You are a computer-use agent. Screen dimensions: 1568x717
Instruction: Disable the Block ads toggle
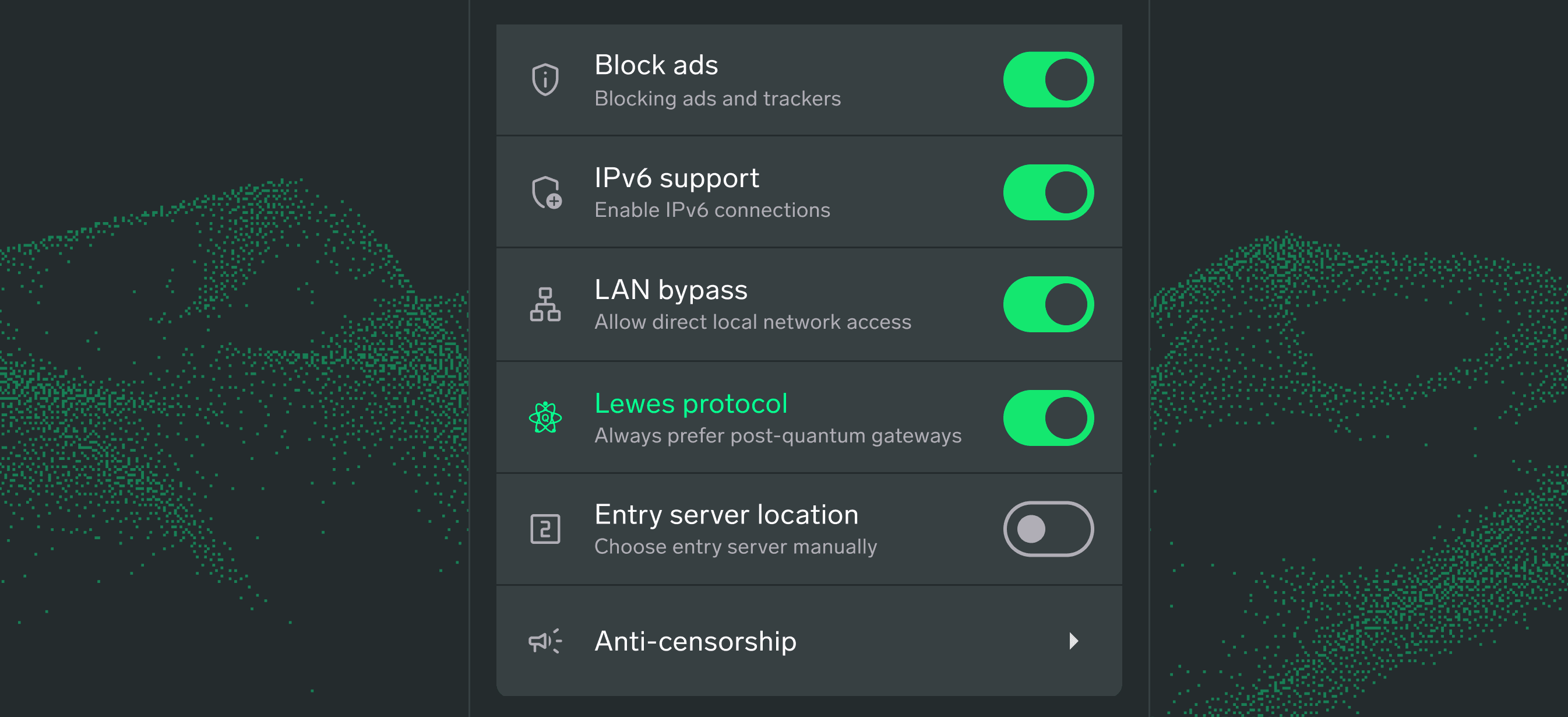click(1048, 80)
